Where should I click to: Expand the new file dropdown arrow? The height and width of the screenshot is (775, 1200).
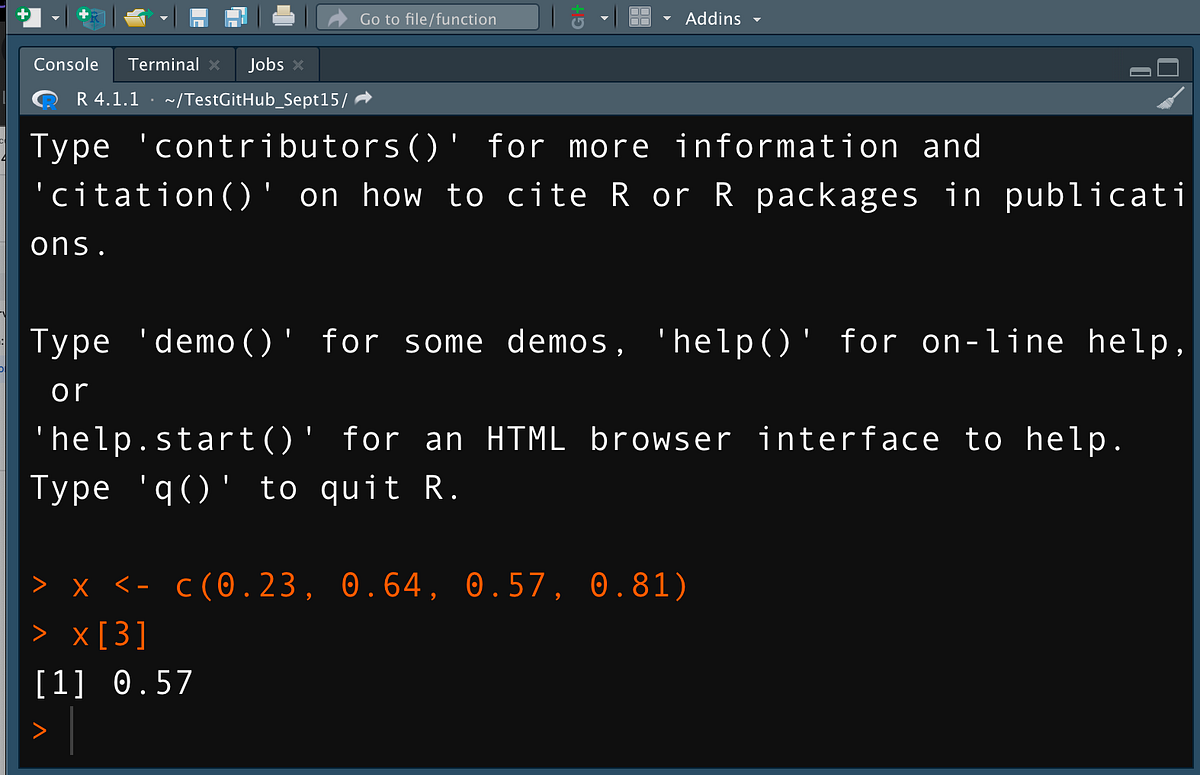pyautogui.click(x=53, y=17)
